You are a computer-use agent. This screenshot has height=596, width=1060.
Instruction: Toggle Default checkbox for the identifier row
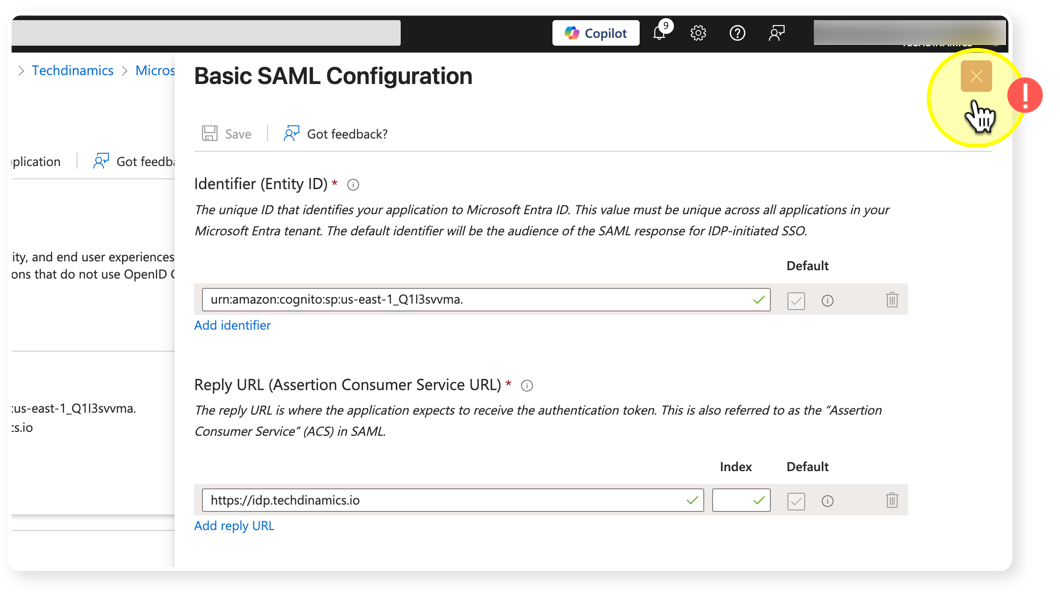(796, 301)
